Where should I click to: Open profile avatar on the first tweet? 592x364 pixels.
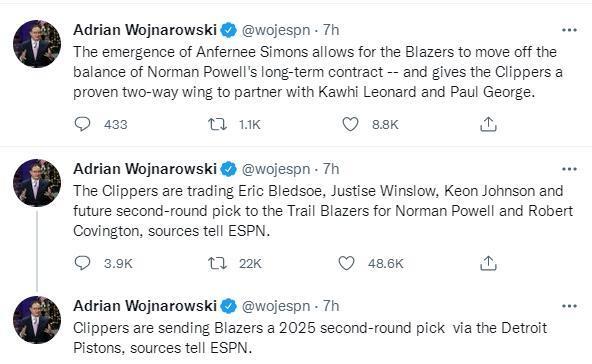[x=37, y=44]
